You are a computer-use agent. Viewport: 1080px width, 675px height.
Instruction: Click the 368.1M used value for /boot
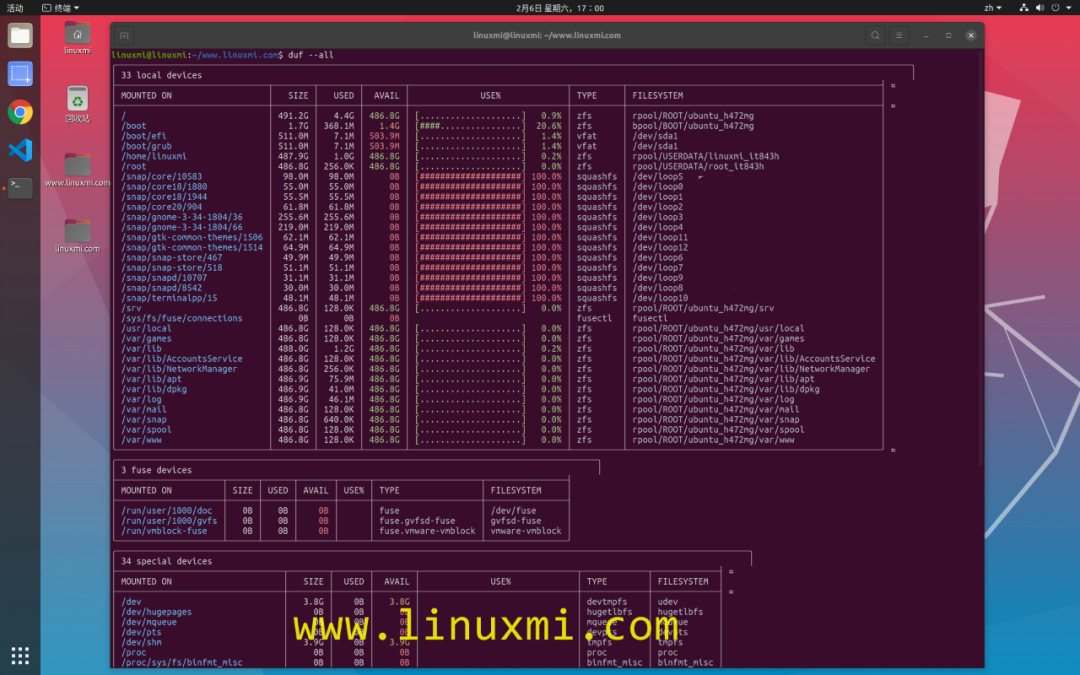click(339, 126)
